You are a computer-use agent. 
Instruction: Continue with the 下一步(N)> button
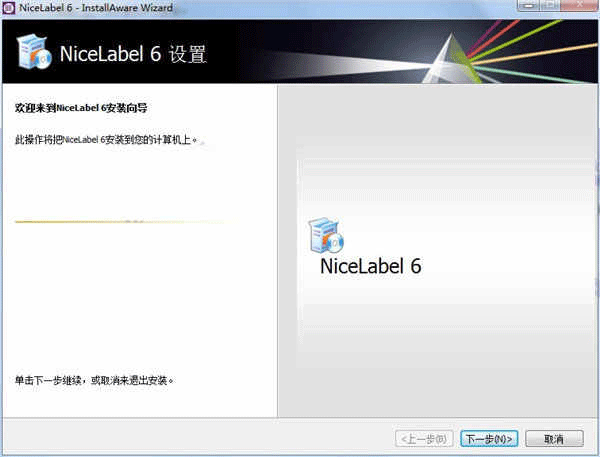(x=489, y=439)
